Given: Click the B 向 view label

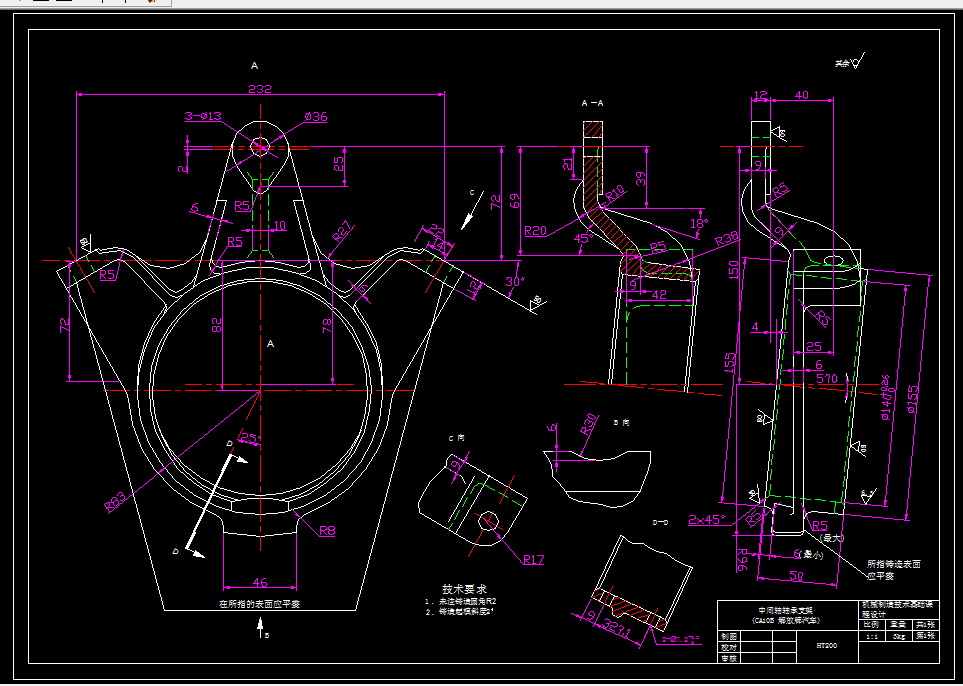Looking at the screenshot, I should point(622,423).
